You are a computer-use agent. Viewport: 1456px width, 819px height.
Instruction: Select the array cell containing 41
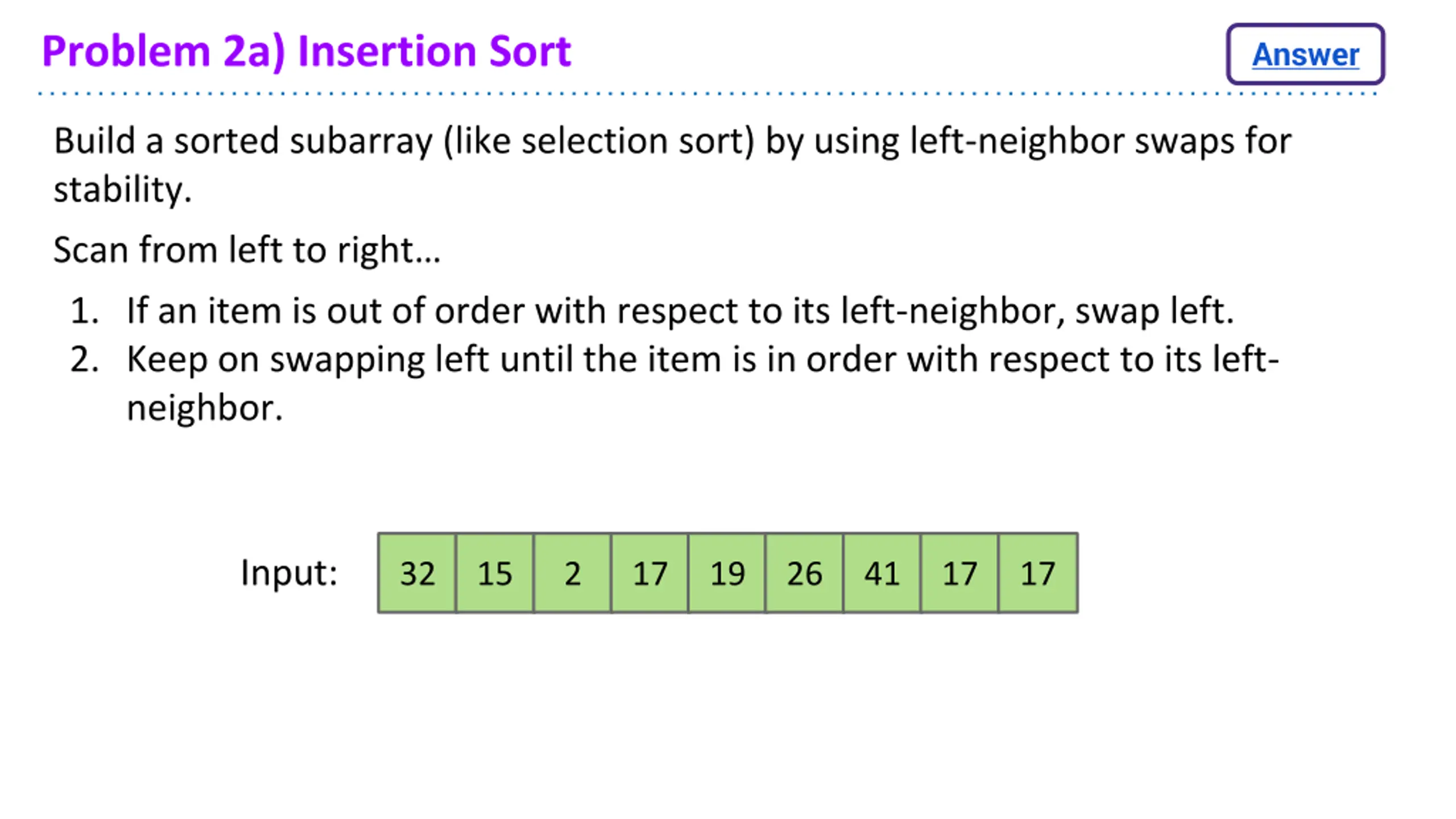(x=882, y=573)
